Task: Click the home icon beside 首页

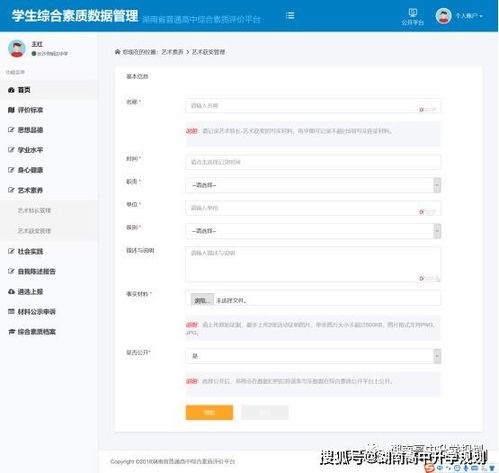Action: 11,90
